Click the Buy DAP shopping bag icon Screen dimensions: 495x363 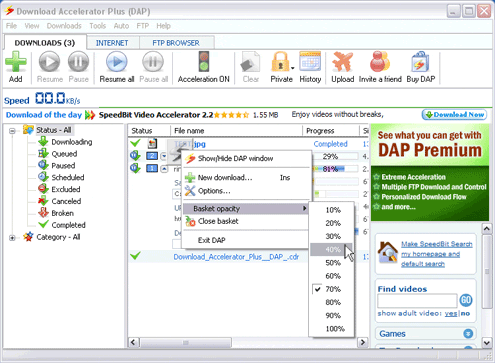click(x=420, y=62)
